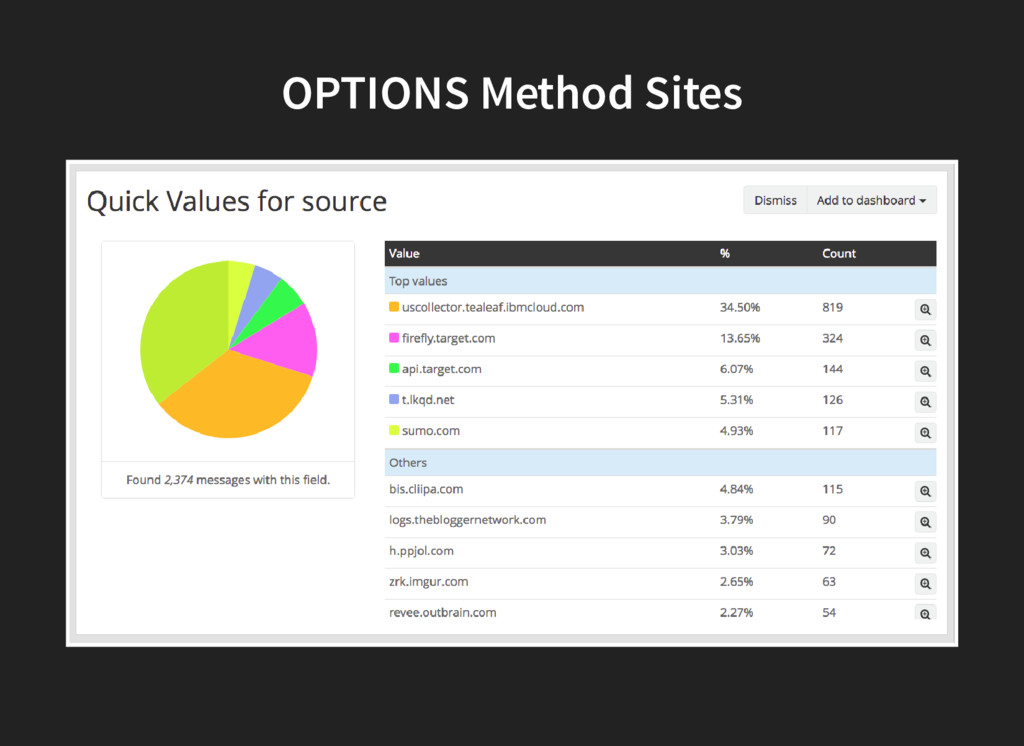Click magnifier icon beside api.target.com
Image resolution: width=1024 pixels, height=746 pixels.
click(925, 371)
